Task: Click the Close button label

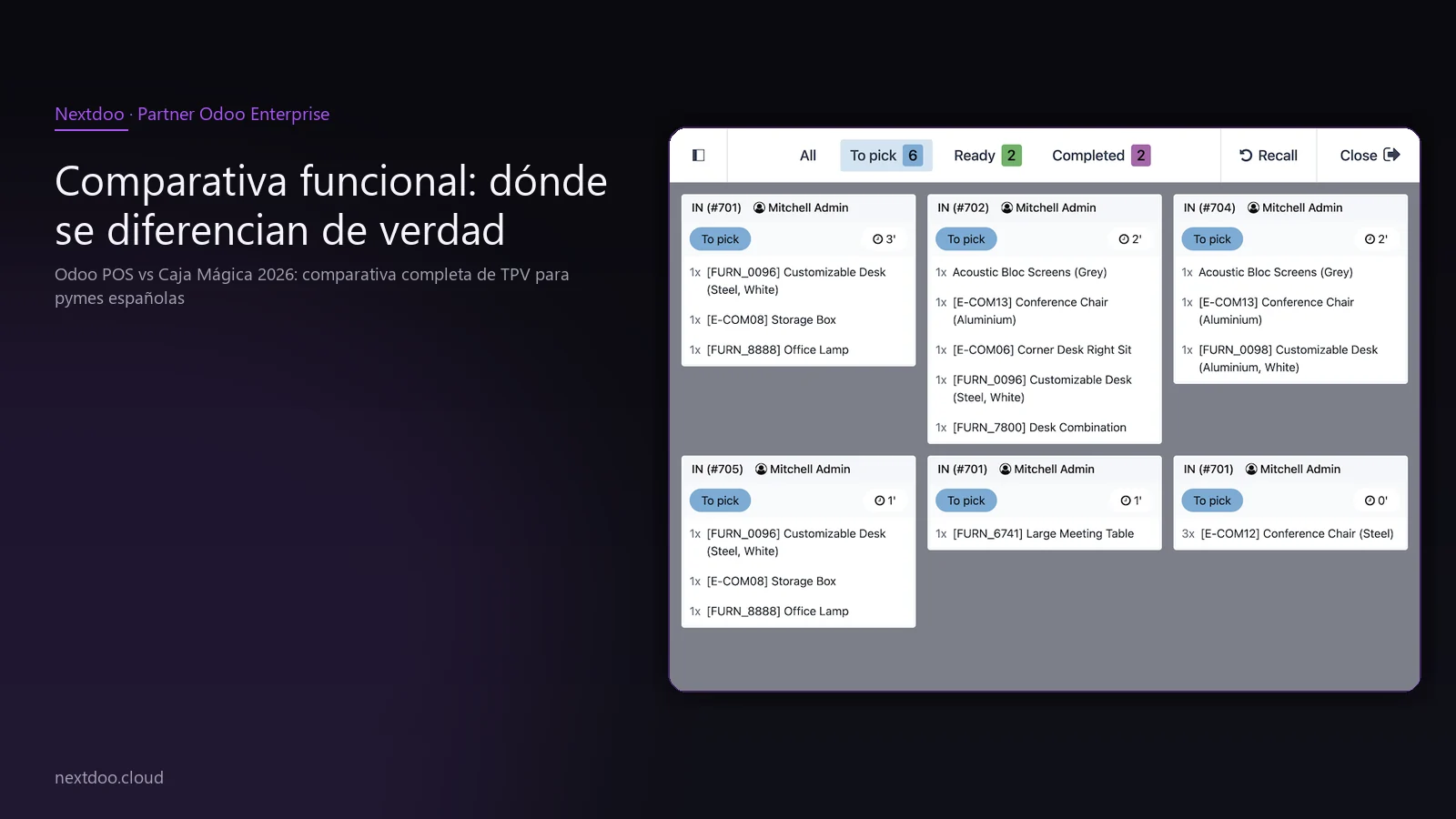Action: [x=1358, y=156]
